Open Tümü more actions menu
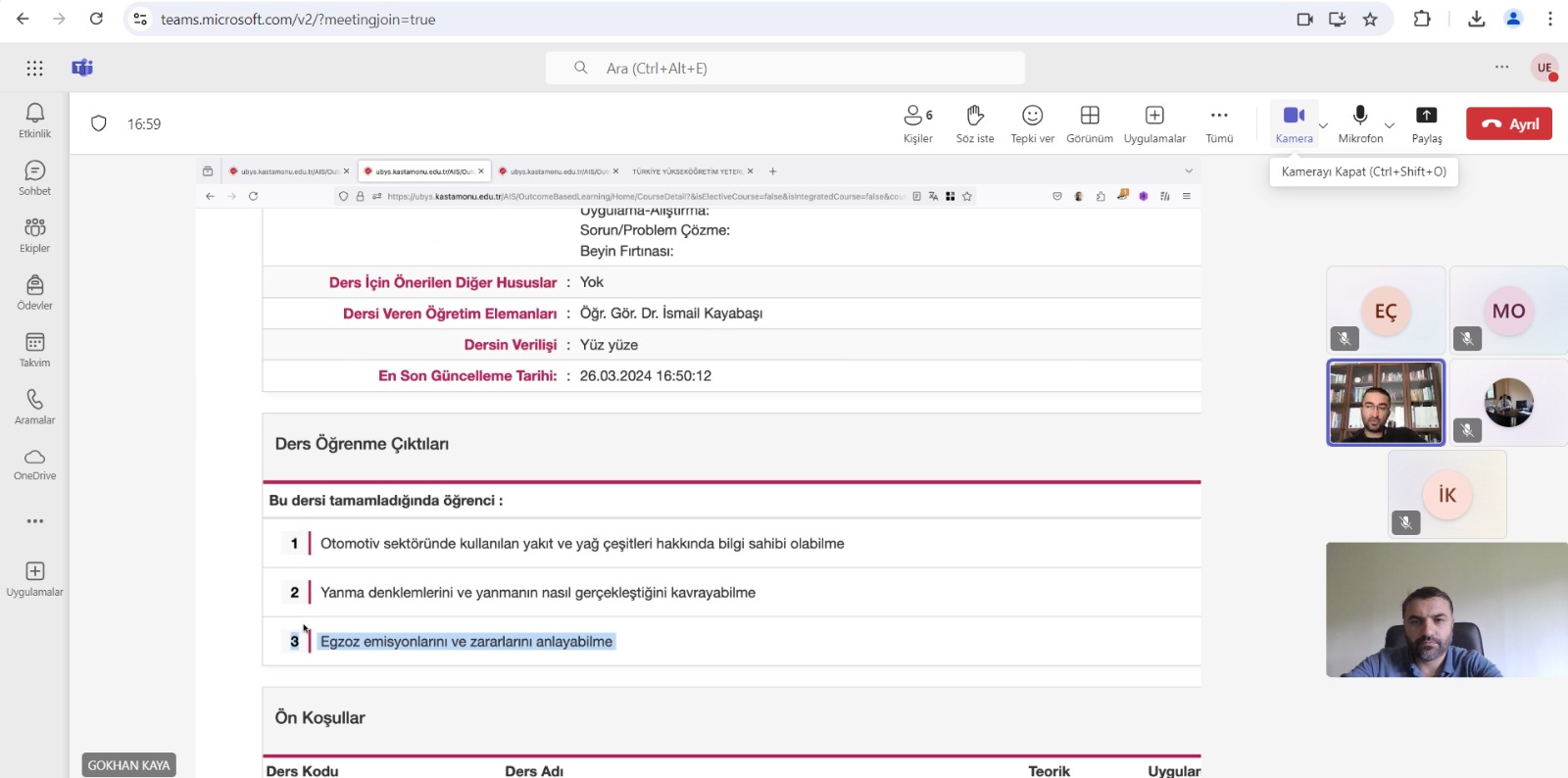1568x778 pixels. [1219, 123]
